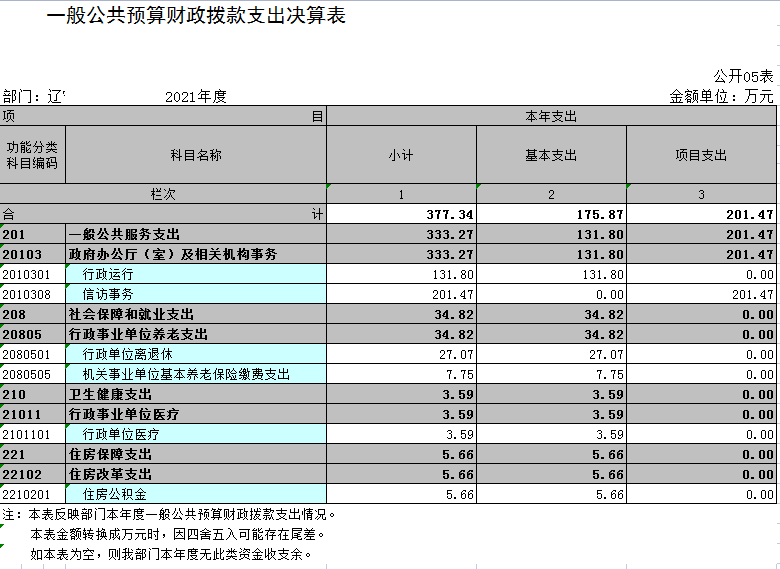The height and width of the screenshot is (569, 780).
Task: Click 行政运行 project expenditure 0.00
Action: pos(701,274)
